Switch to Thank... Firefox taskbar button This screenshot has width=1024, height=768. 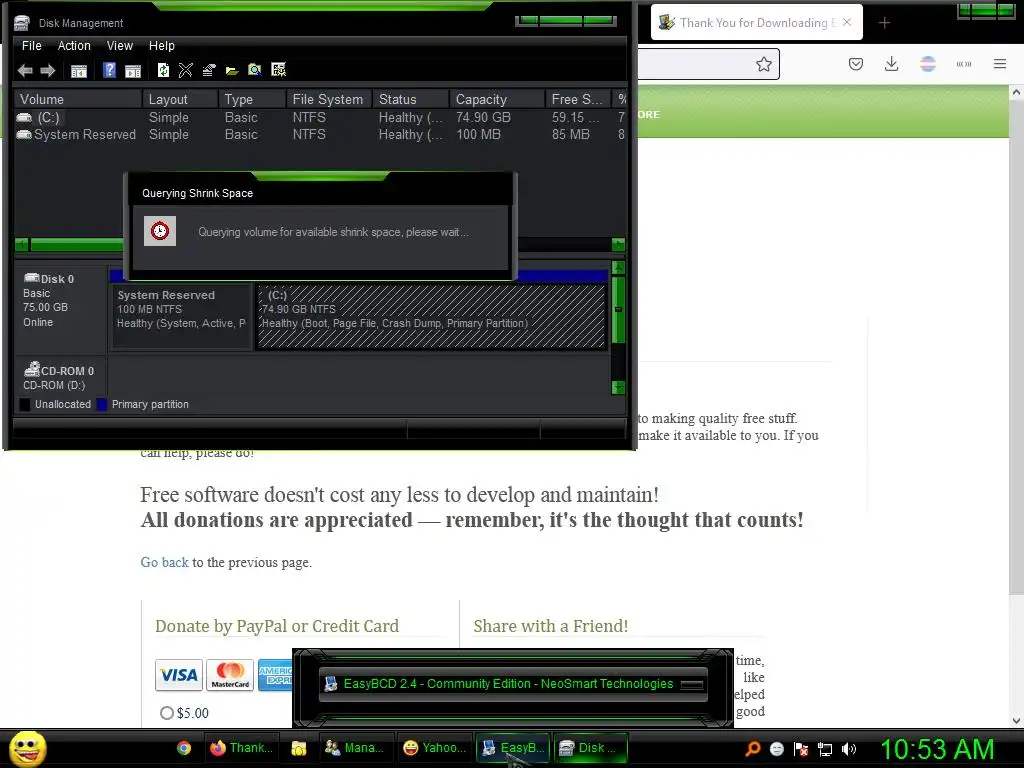click(242, 748)
